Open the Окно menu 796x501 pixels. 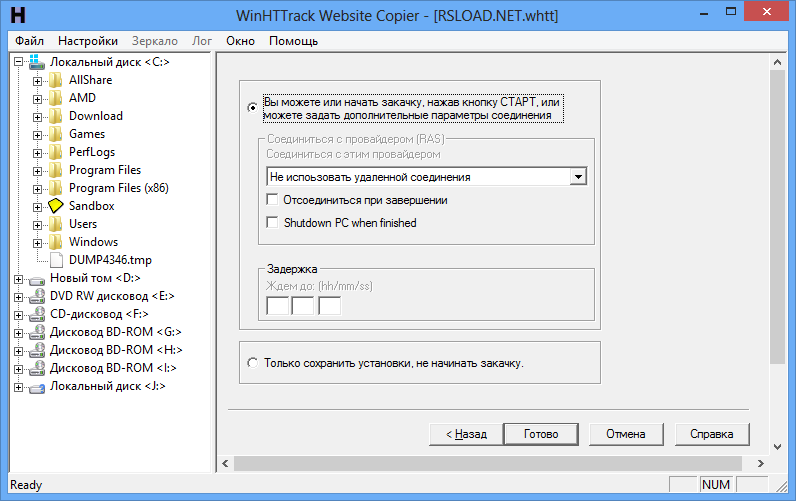pyautogui.click(x=241, y=41)
